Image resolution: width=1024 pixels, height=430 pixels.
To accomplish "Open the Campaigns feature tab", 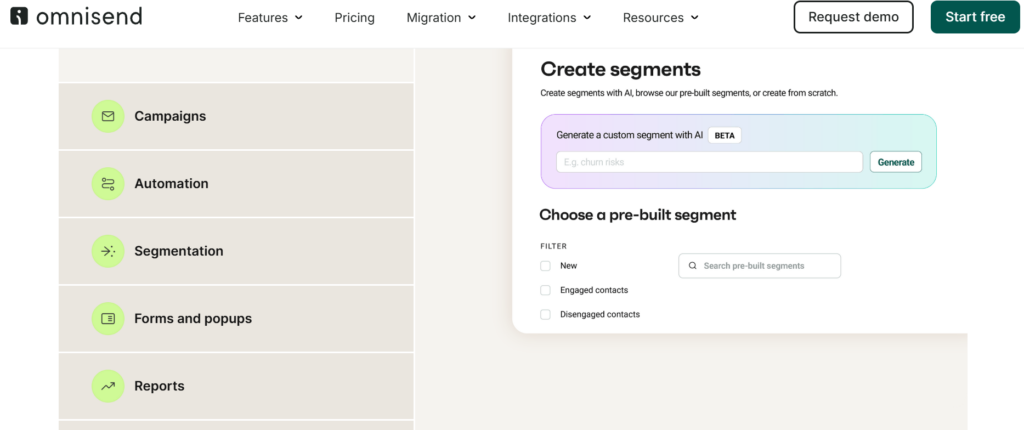I will (236, 116).
